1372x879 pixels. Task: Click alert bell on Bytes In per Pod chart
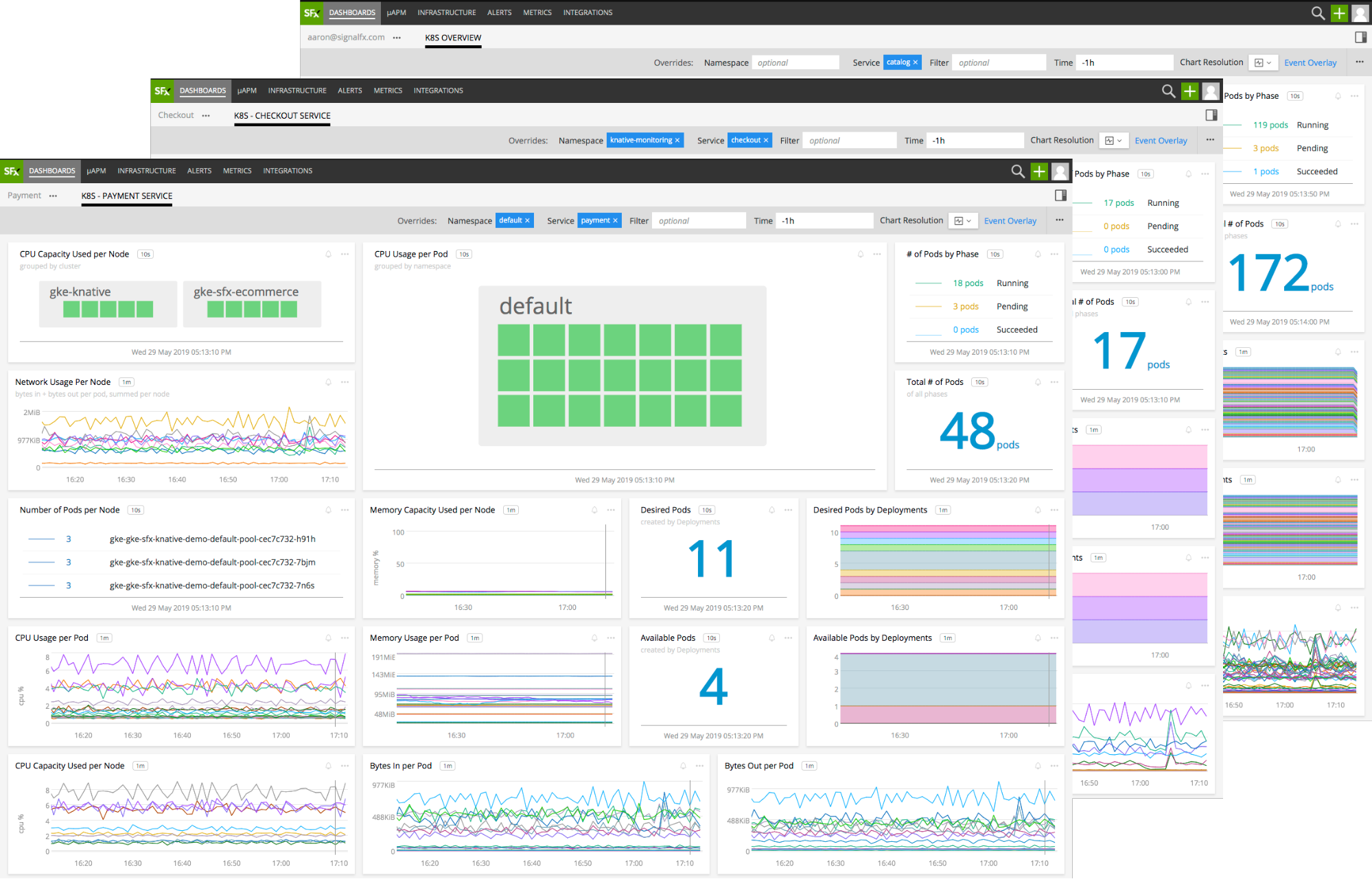[683, 766]
